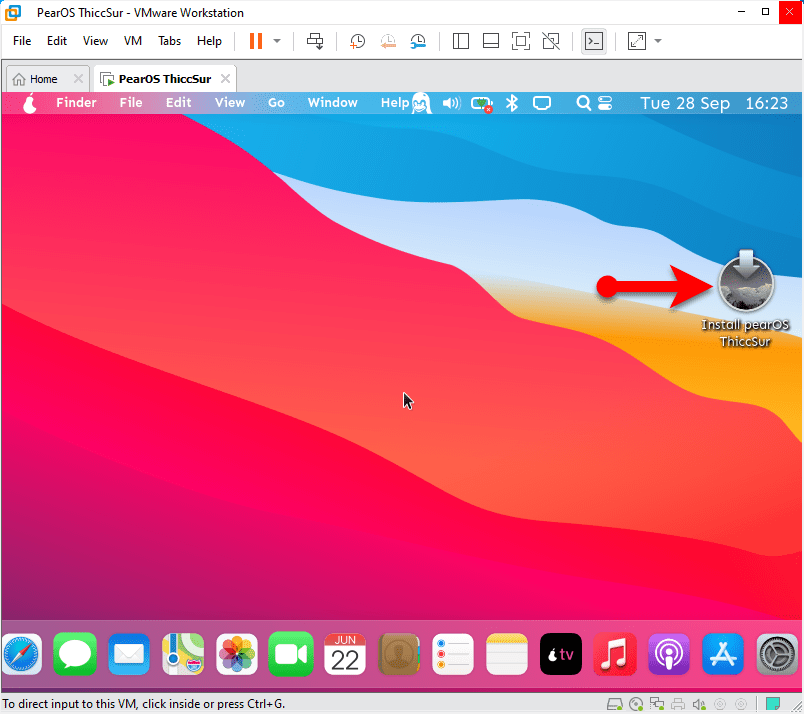Click Send Ctrl+Alt+Del toolbar icon
Screen dimensions: 804x714
315,41
